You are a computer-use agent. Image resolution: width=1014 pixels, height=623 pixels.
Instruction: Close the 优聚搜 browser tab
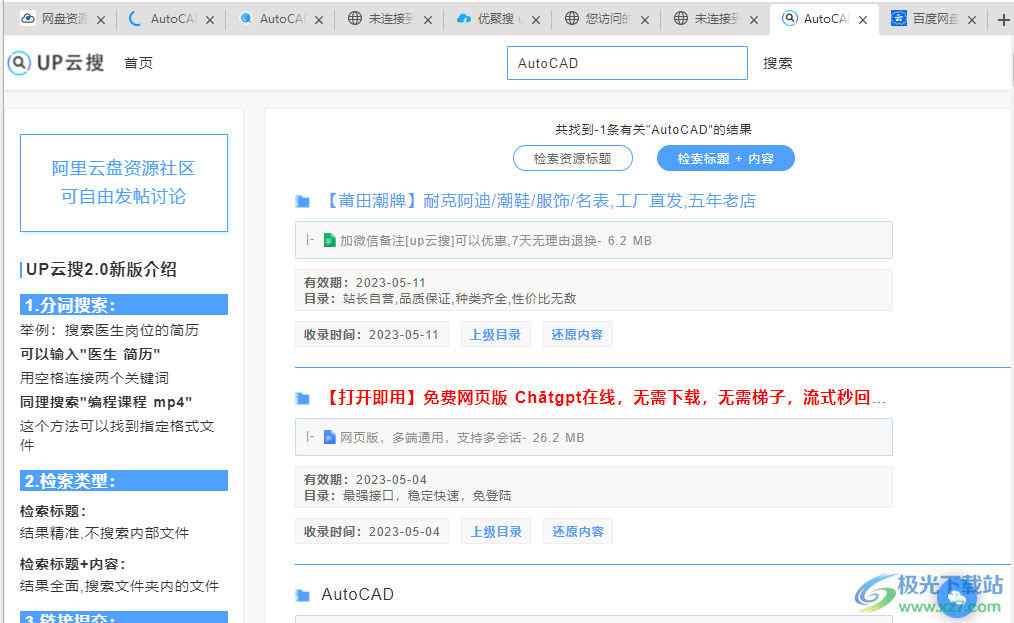click(x=535, y=20)
